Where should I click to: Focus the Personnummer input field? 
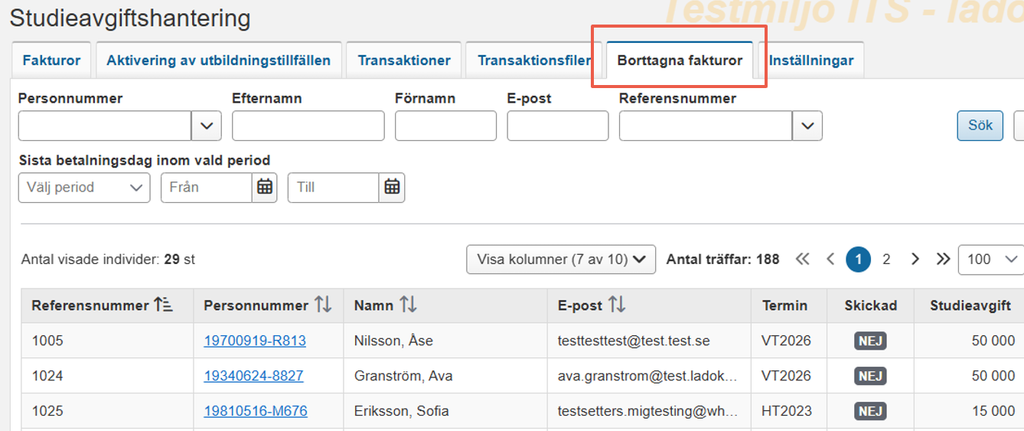click(104, 125)
